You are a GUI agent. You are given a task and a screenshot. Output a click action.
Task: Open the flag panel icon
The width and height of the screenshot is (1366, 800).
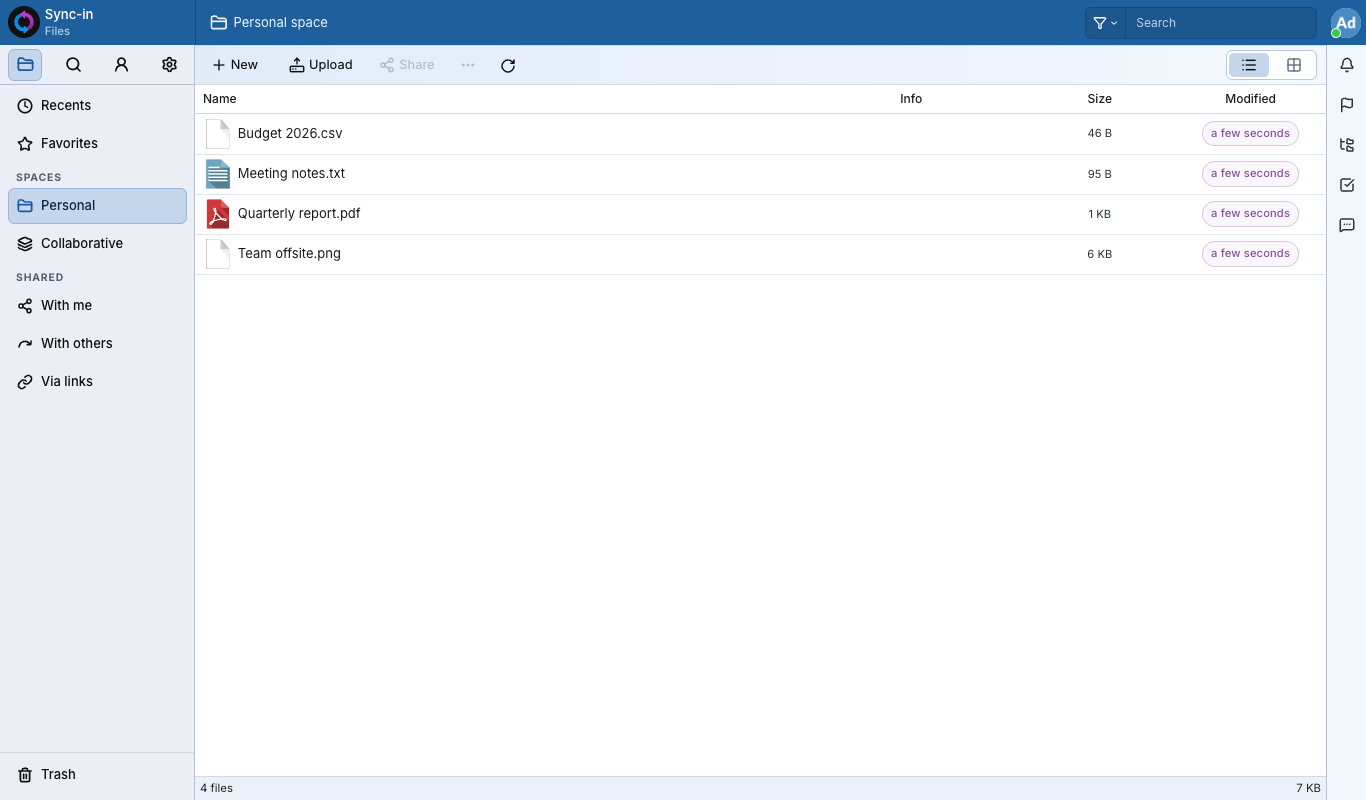1347,105
